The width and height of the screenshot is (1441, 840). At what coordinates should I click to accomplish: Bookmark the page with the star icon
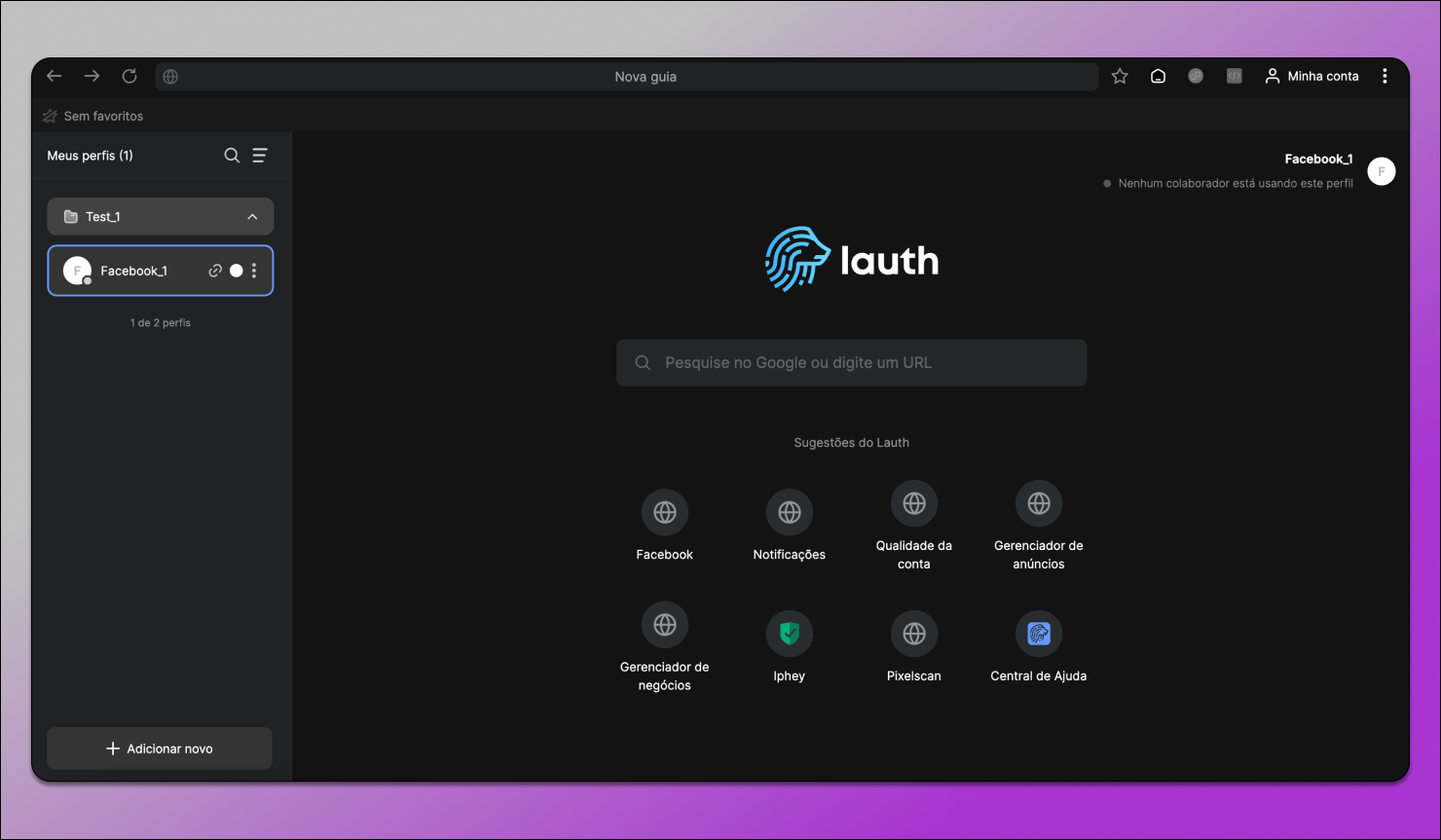pos(1120,76)
